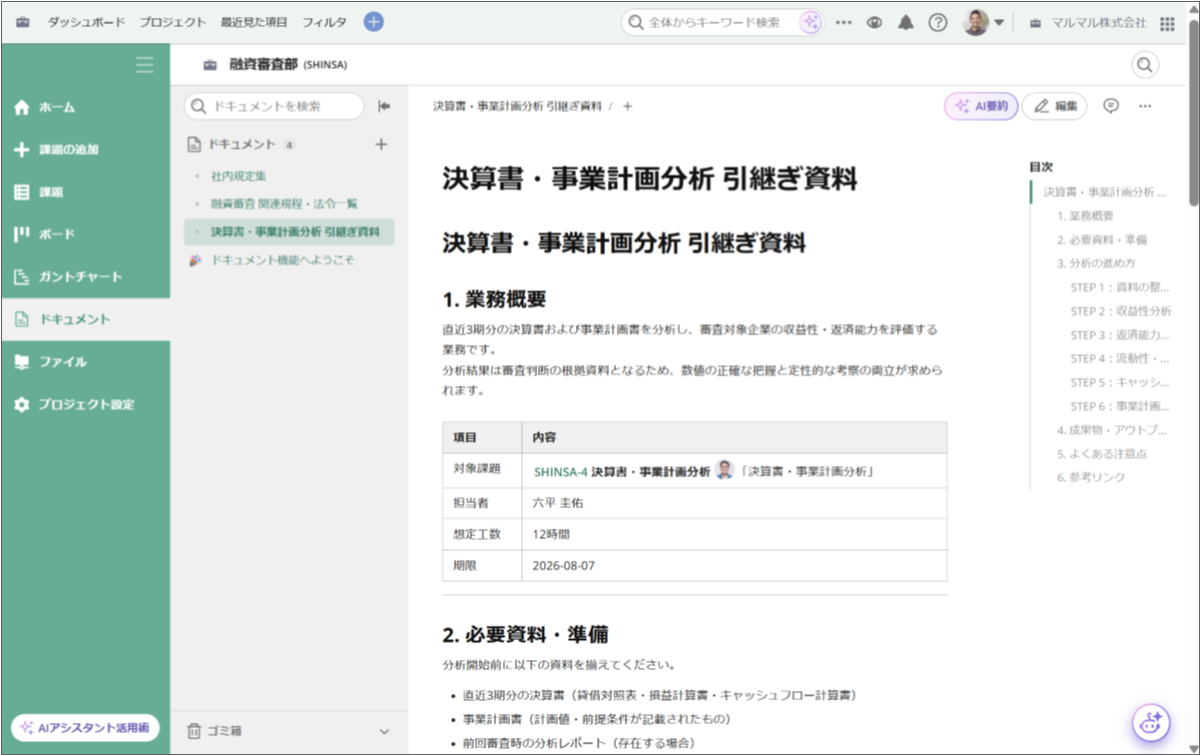Jump to 6. 参考リンク in contents

pos(1091,478)
